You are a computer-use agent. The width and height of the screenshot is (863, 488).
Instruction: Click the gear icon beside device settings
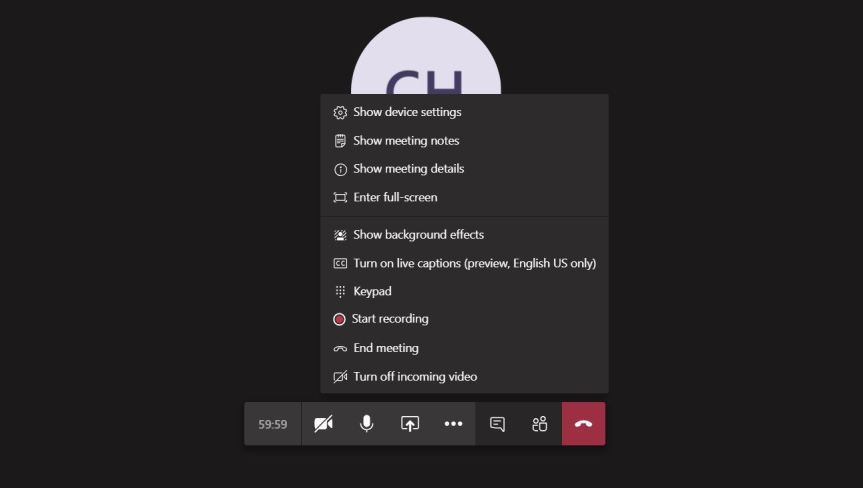pyautogui.click(x=340, y=113)
